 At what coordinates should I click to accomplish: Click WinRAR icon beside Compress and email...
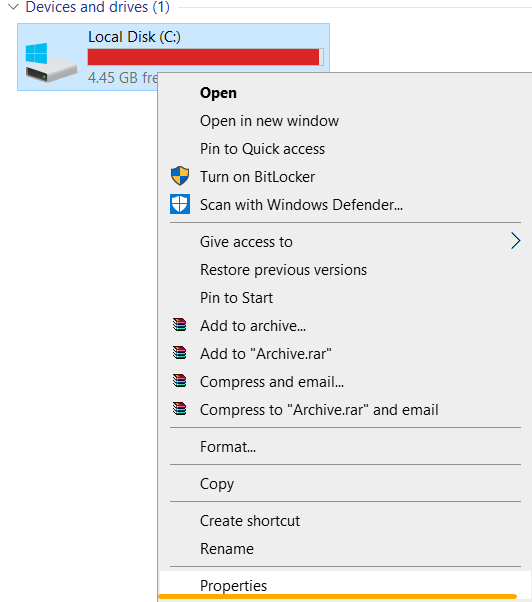coord(179,381)
